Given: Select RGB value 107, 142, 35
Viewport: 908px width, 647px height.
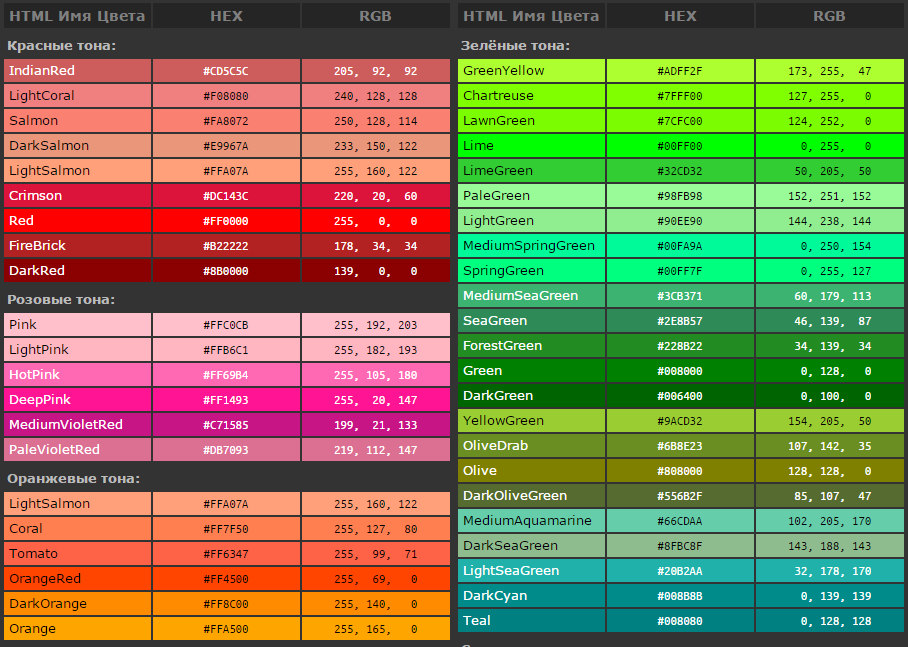Looking at the screenshot, I should [x=829, y=446].
